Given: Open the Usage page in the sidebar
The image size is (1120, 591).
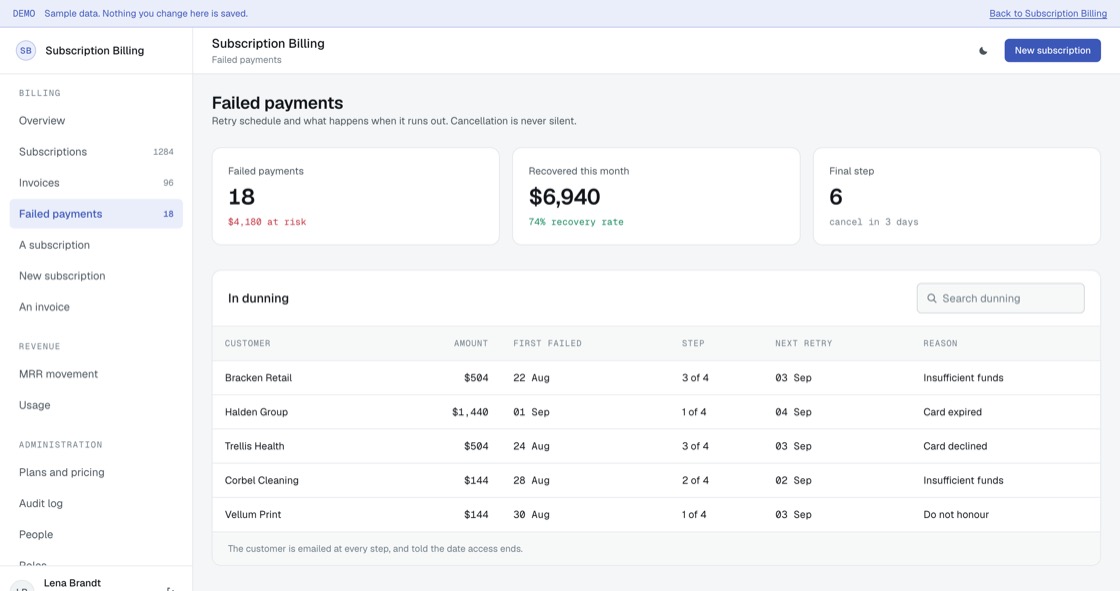Looking at the screenshot, I should click(x=96, y=405).
